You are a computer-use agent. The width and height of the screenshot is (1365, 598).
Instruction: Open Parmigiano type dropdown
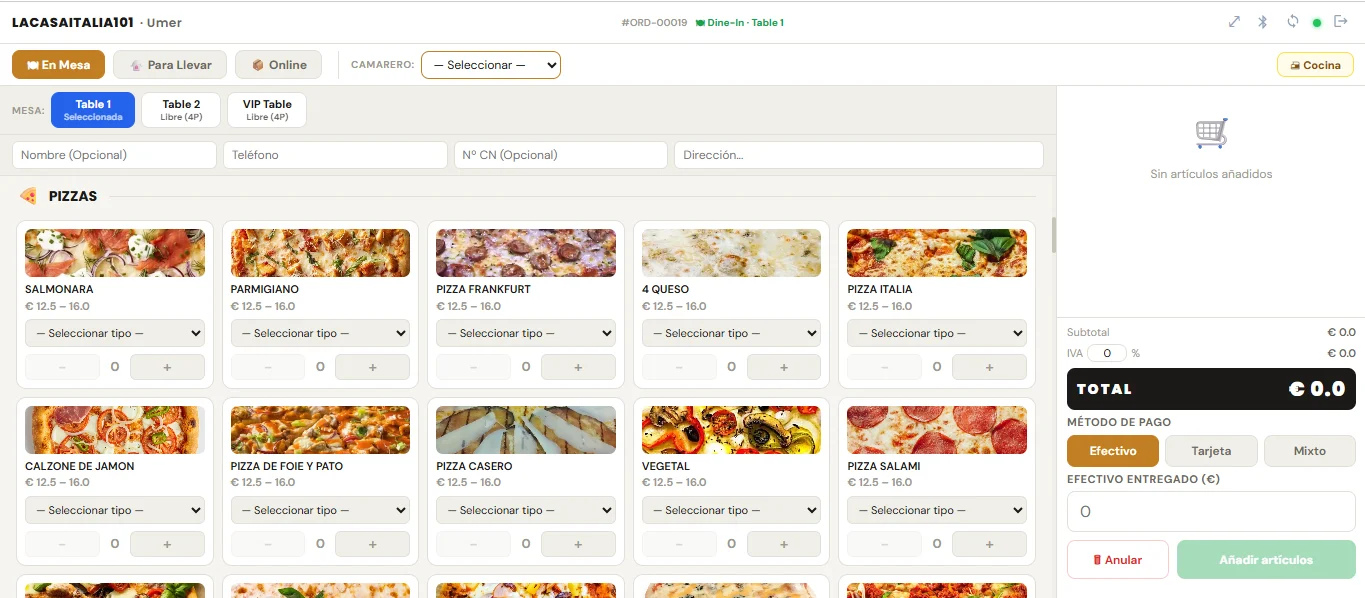[x=320, y=333]
